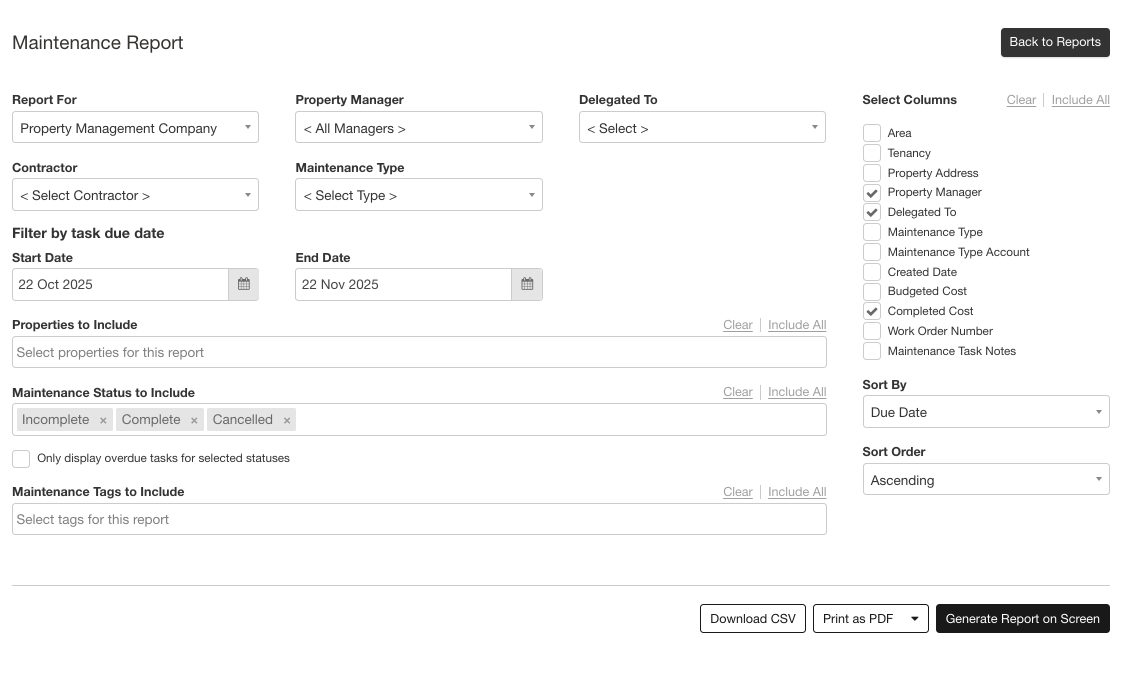This screenshot has height=684, width=1132.
Task: Go Back to Reports
Action: click(x=1054, y=42)
